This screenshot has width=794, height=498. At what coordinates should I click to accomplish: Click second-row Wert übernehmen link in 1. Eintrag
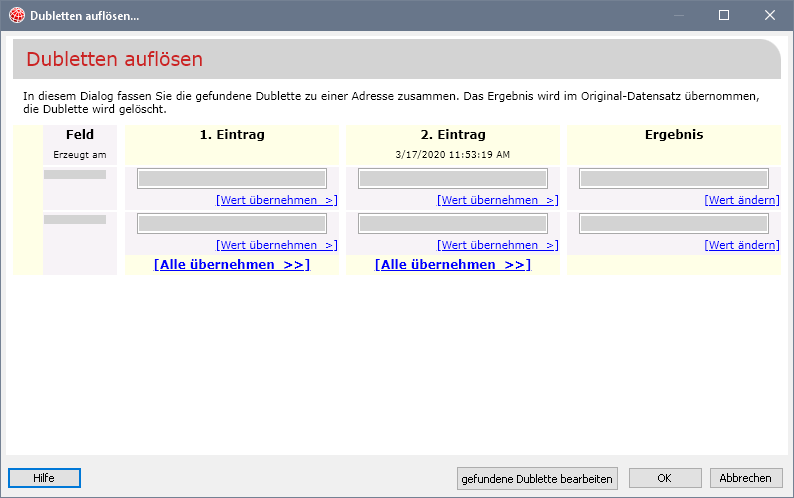pos(276,245)
